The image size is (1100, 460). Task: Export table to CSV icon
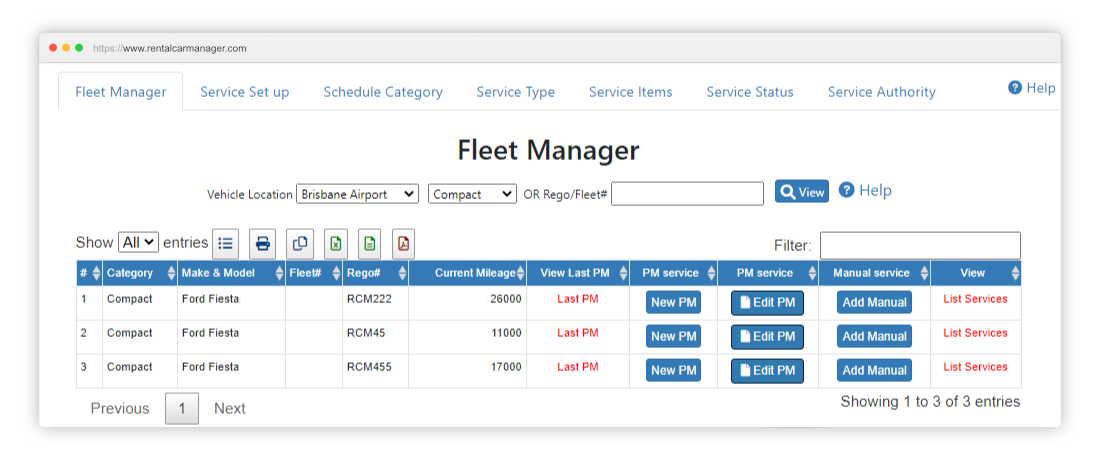(370, 244)
